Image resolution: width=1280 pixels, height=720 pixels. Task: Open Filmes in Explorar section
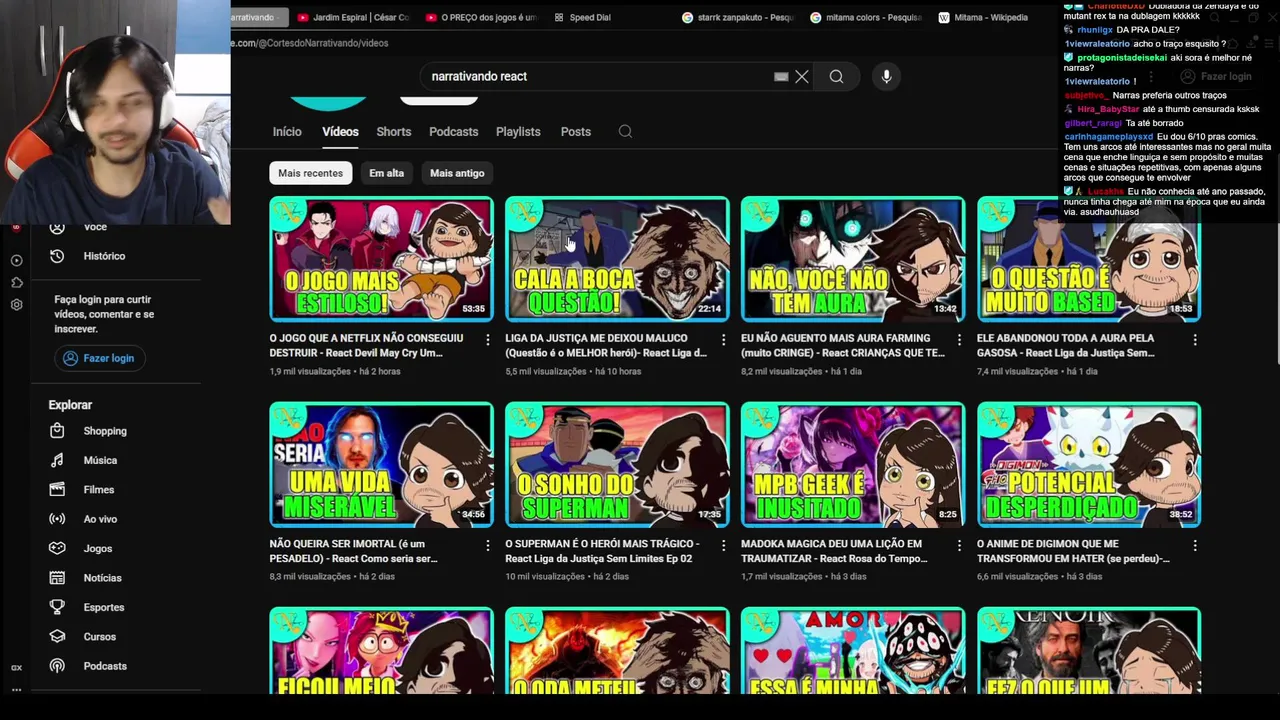click(99, 490)
